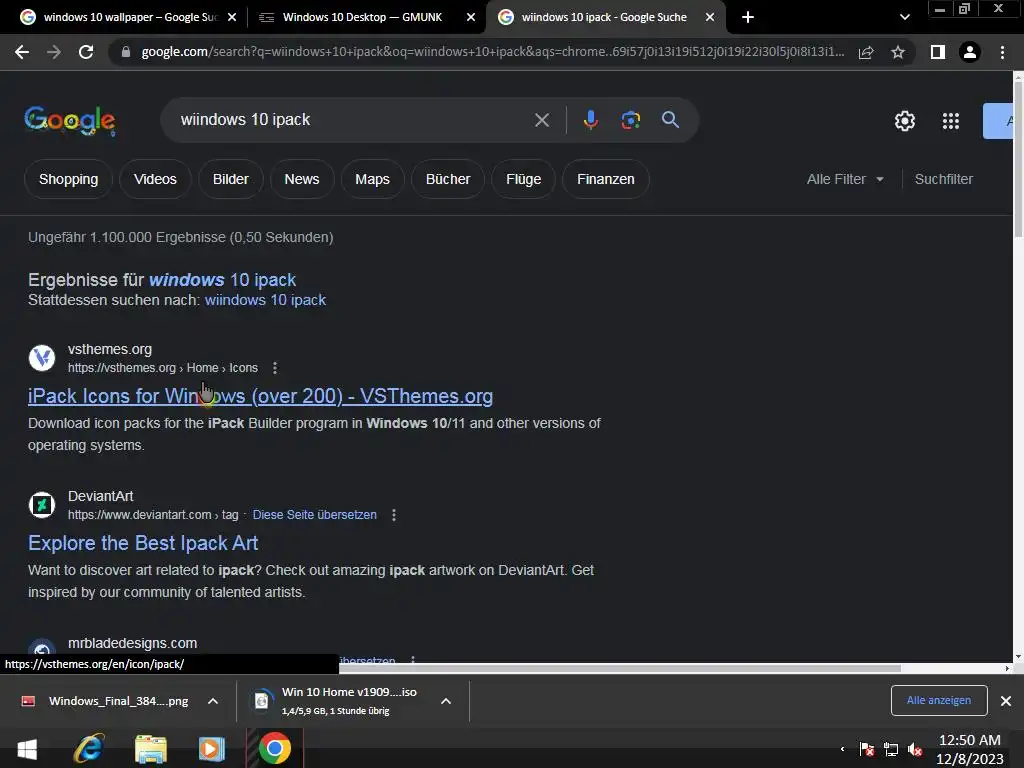1024x768 pixels.
Task: Open media player from taskbar
Action: (212, 748)
